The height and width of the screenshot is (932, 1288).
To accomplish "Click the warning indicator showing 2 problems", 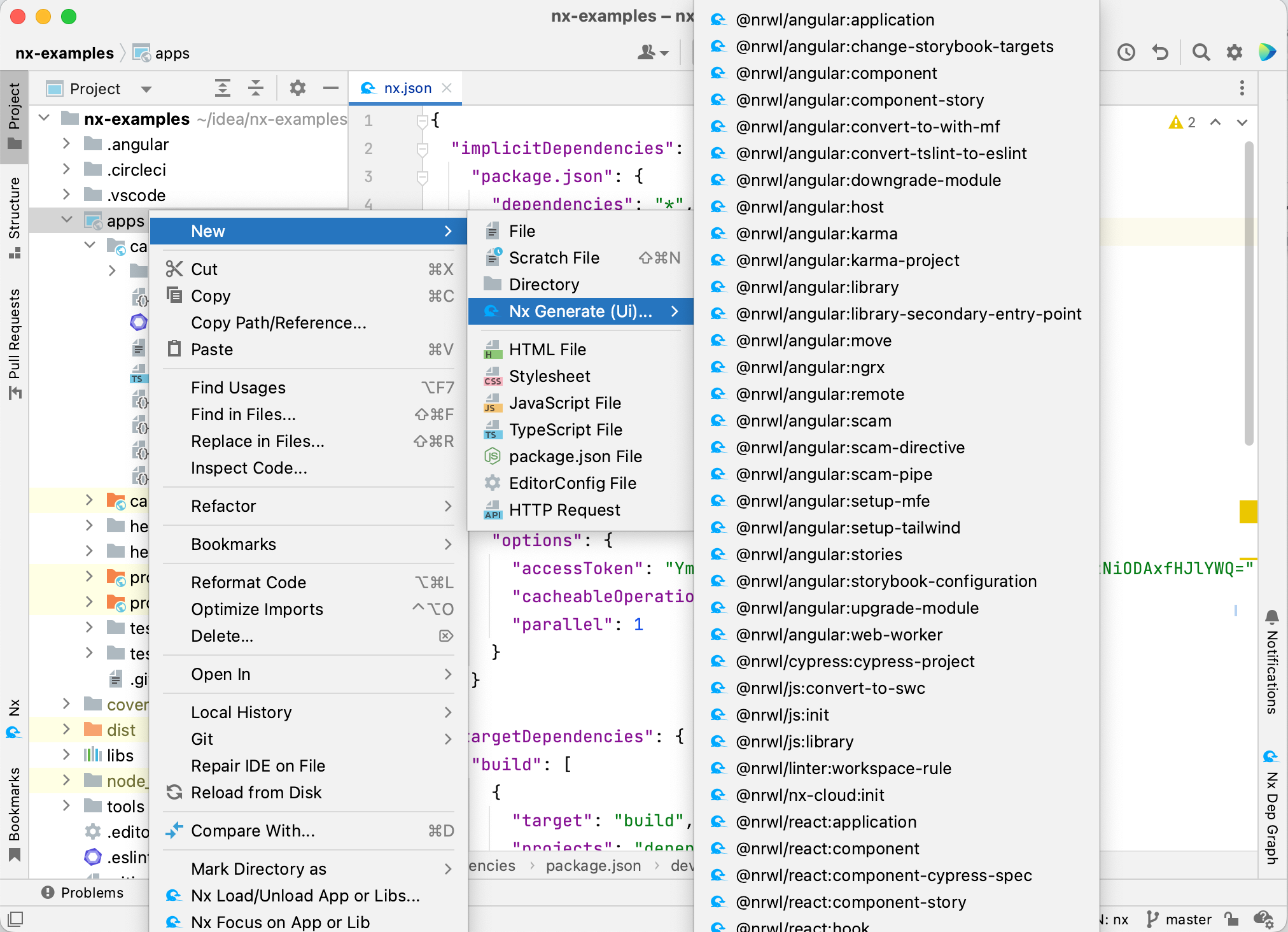I will click(x=1182, y=122).
